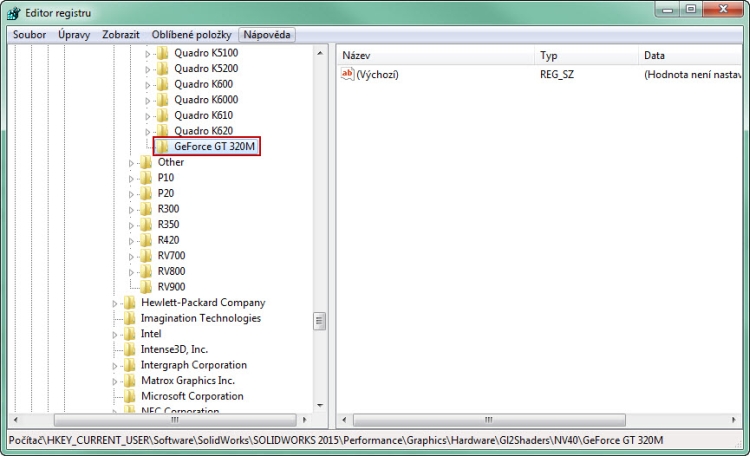The image size is (750, 456).
Task: Expand the Quadro K620 key
Action: click(x=147, y=132)
